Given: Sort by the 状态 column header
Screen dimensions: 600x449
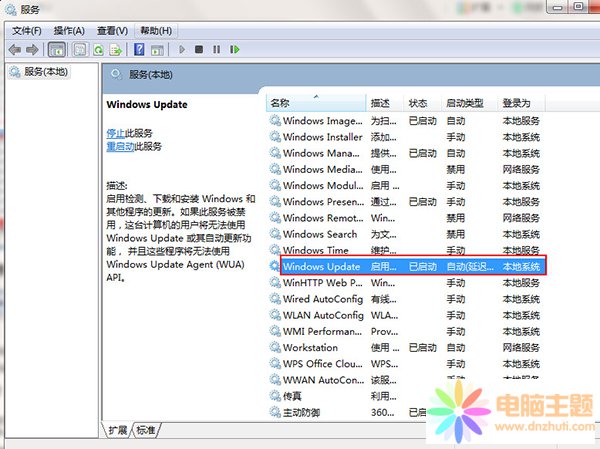Looking at the screenshot, I should tap(422, 103).
